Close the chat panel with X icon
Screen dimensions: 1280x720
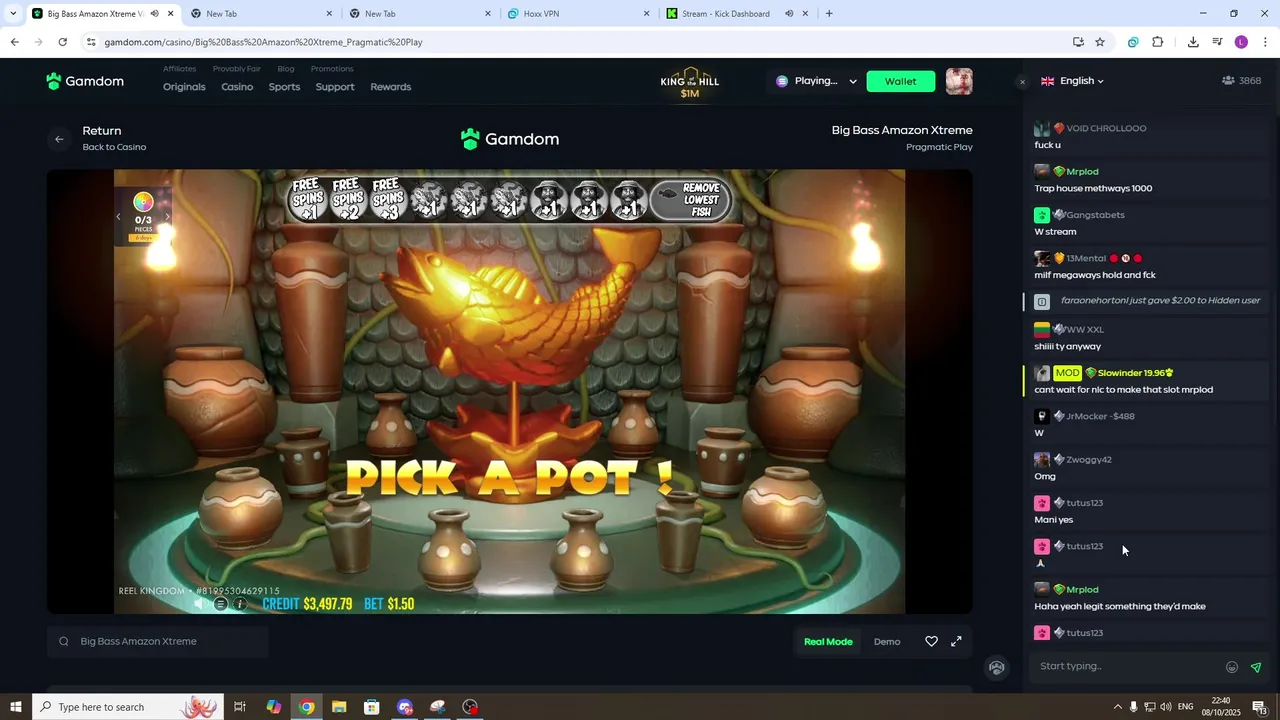point(1022,82)
